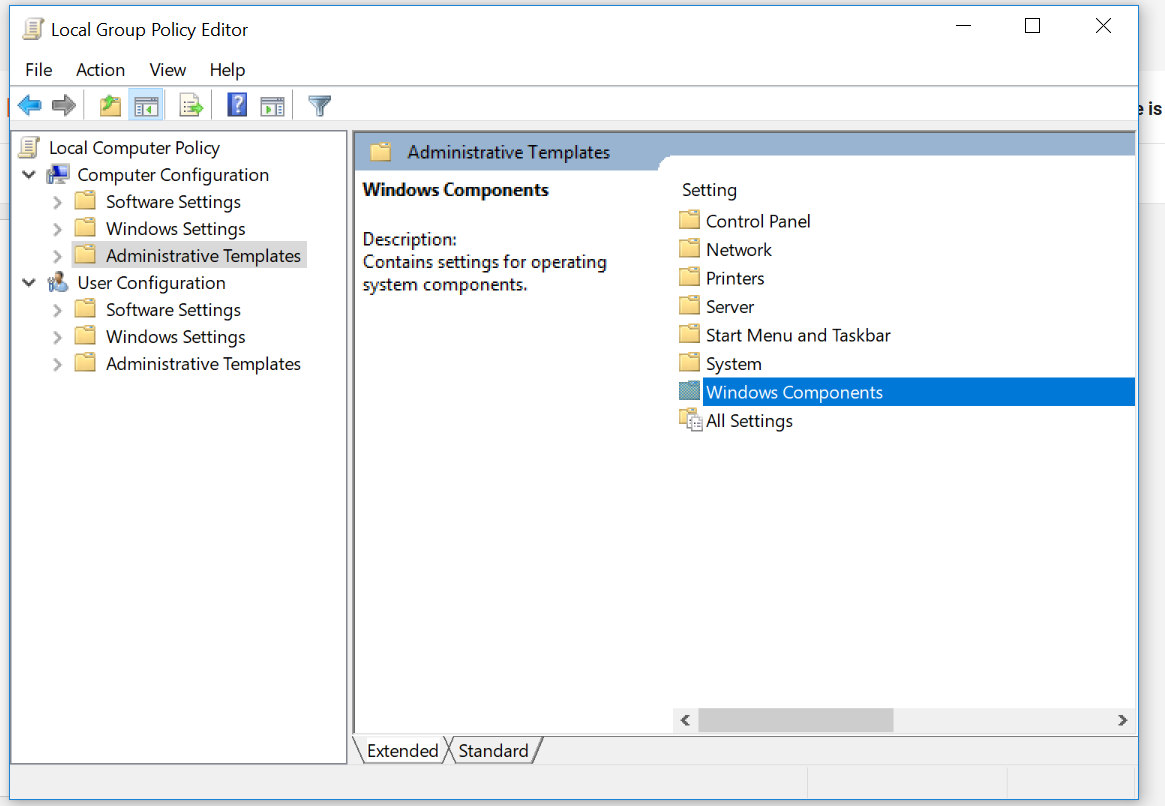The height and width of the screenshot is (806, 1165).
Task: Click the Back arrow toolbar icon
Action: click(x=30, y=105)
